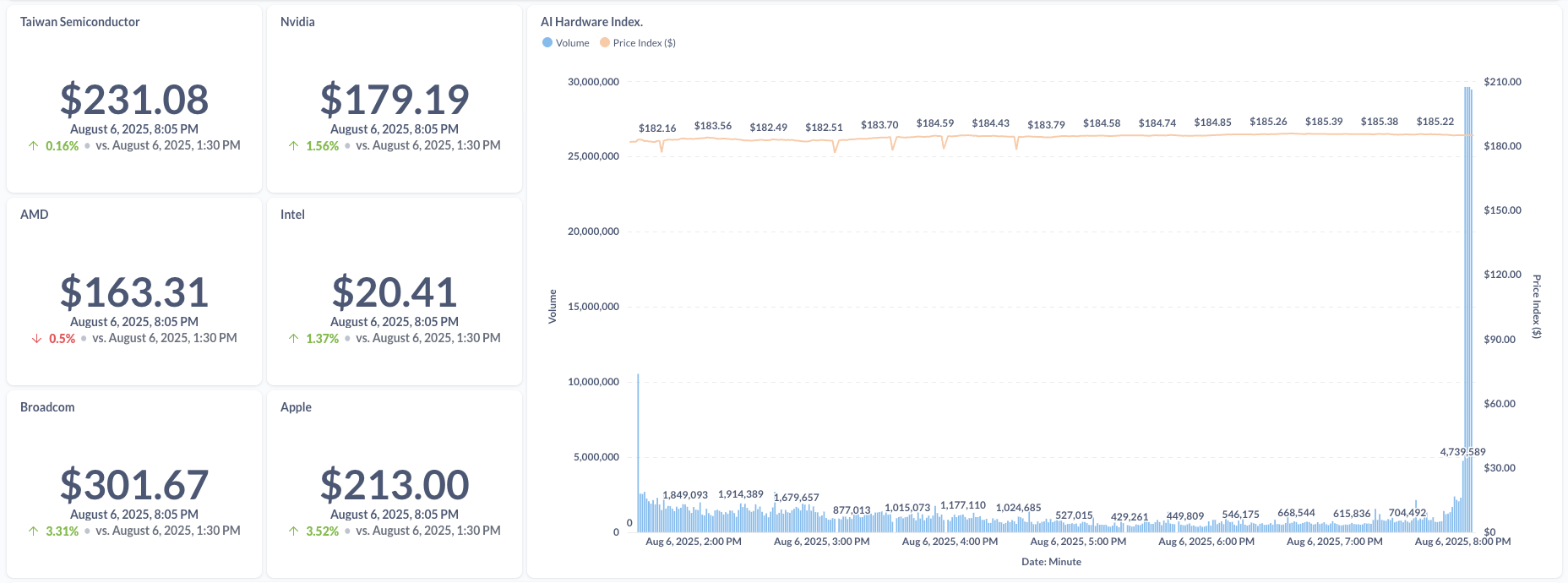Click the 1.37% change in Intel card
Screen dimensions: 1568x583
(322, 339)
